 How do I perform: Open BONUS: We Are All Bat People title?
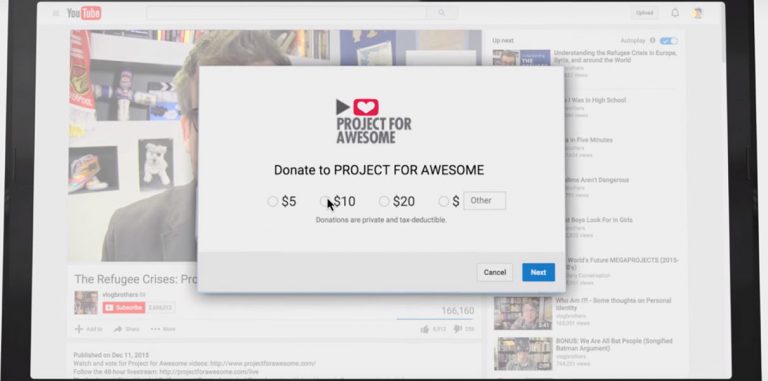(614, 344)
